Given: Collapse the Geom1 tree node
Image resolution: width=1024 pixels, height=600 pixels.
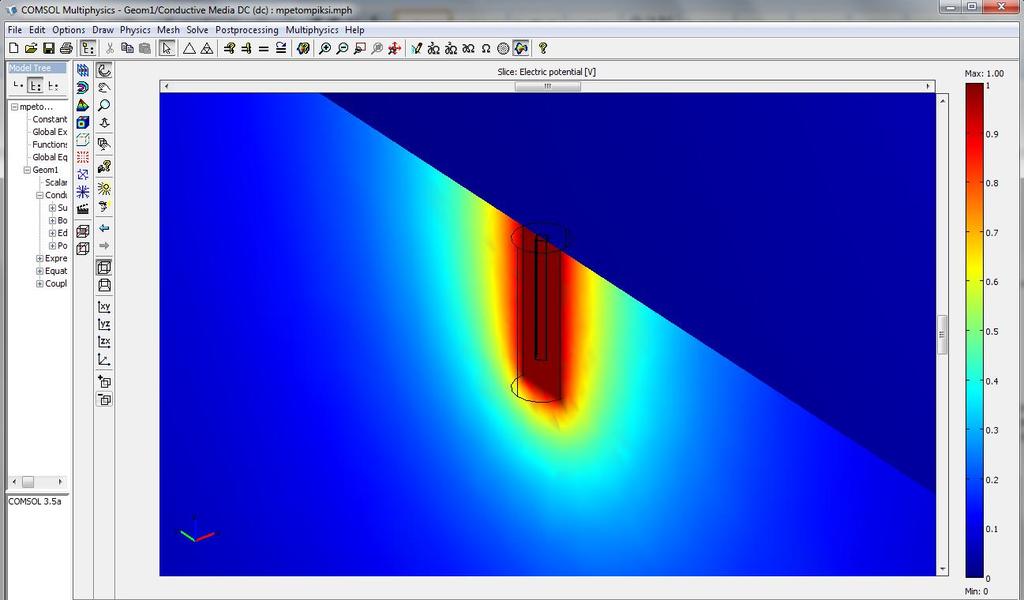Looking at the screenshot, I should point(27,170).
